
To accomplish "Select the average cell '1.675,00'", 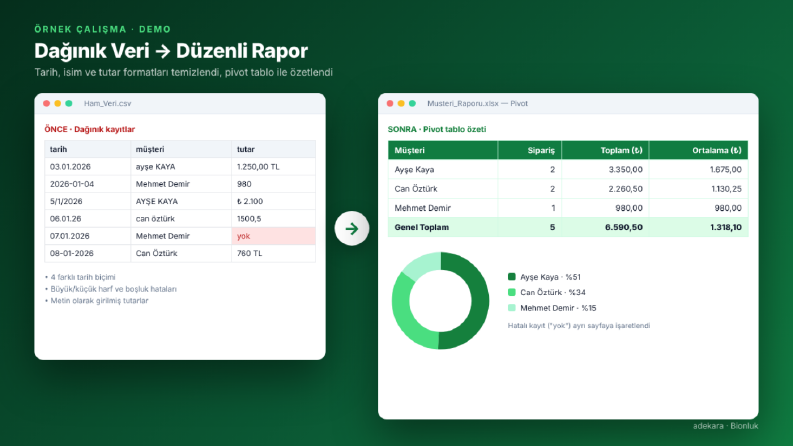I will point(698,169).
